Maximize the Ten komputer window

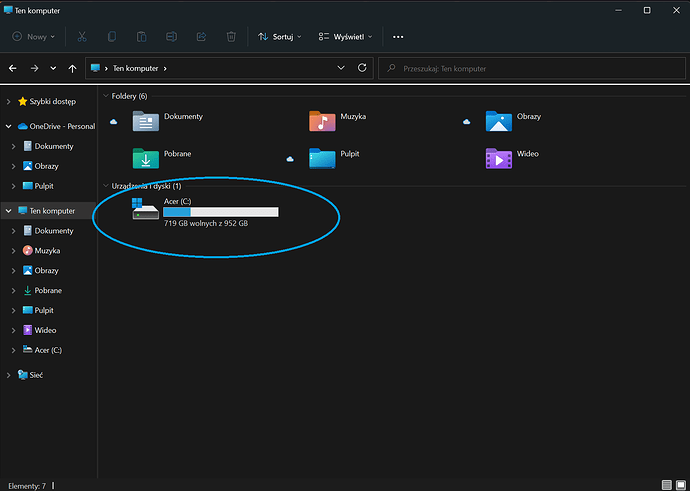647,10
